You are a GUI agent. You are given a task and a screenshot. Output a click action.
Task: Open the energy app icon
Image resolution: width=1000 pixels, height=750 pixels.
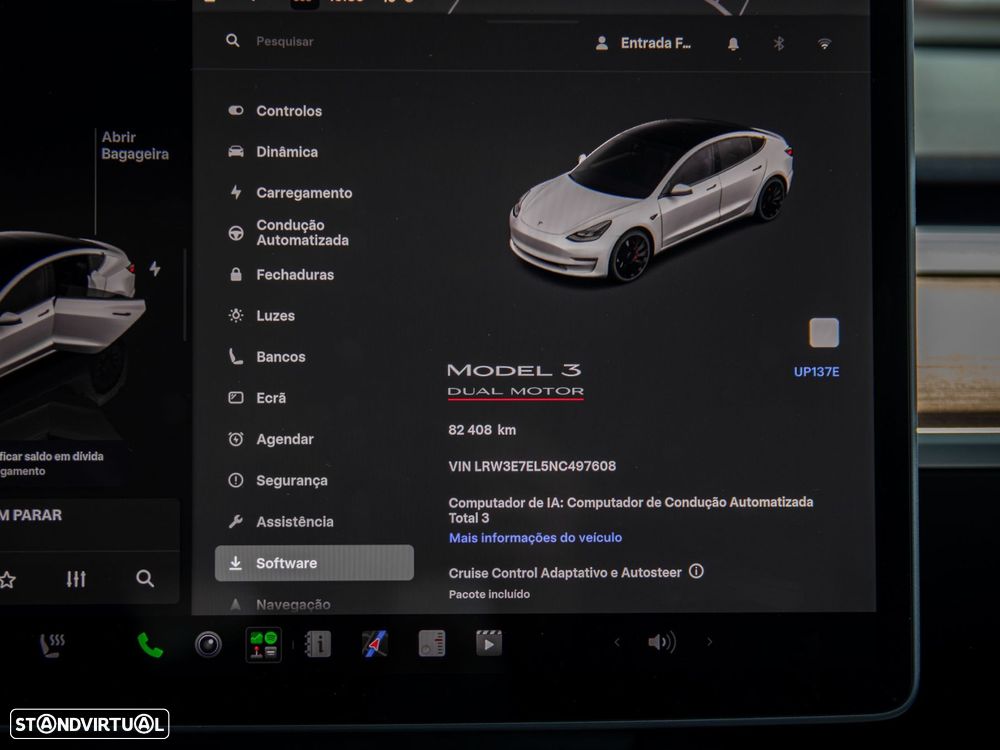point(432,643)
